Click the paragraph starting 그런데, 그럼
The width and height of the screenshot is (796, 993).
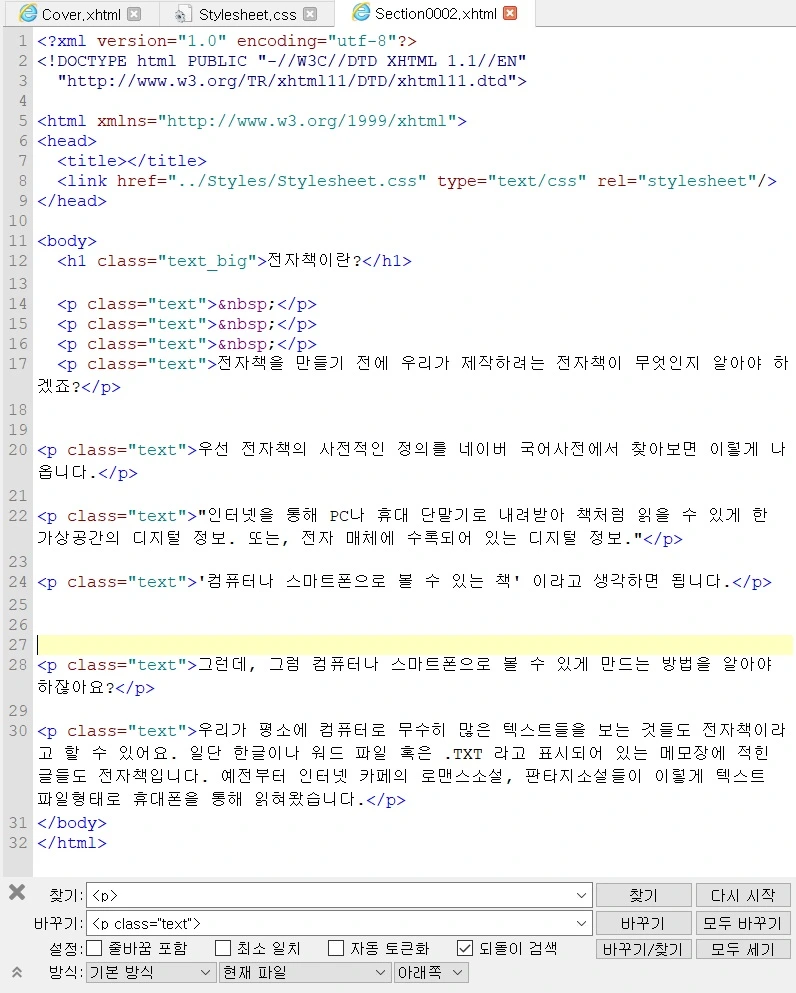(405, 676)
